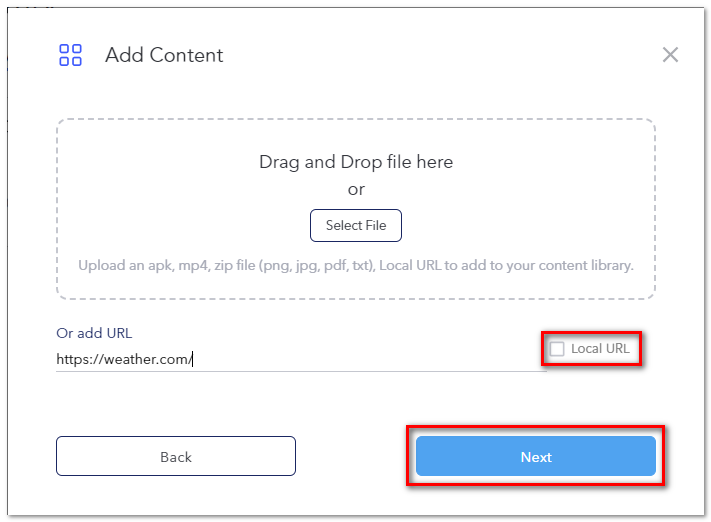Image resolution: width=711 pixels, height=522 pixels.
Task: Click the Local URL label text
Action: click(x=600, y=348)
